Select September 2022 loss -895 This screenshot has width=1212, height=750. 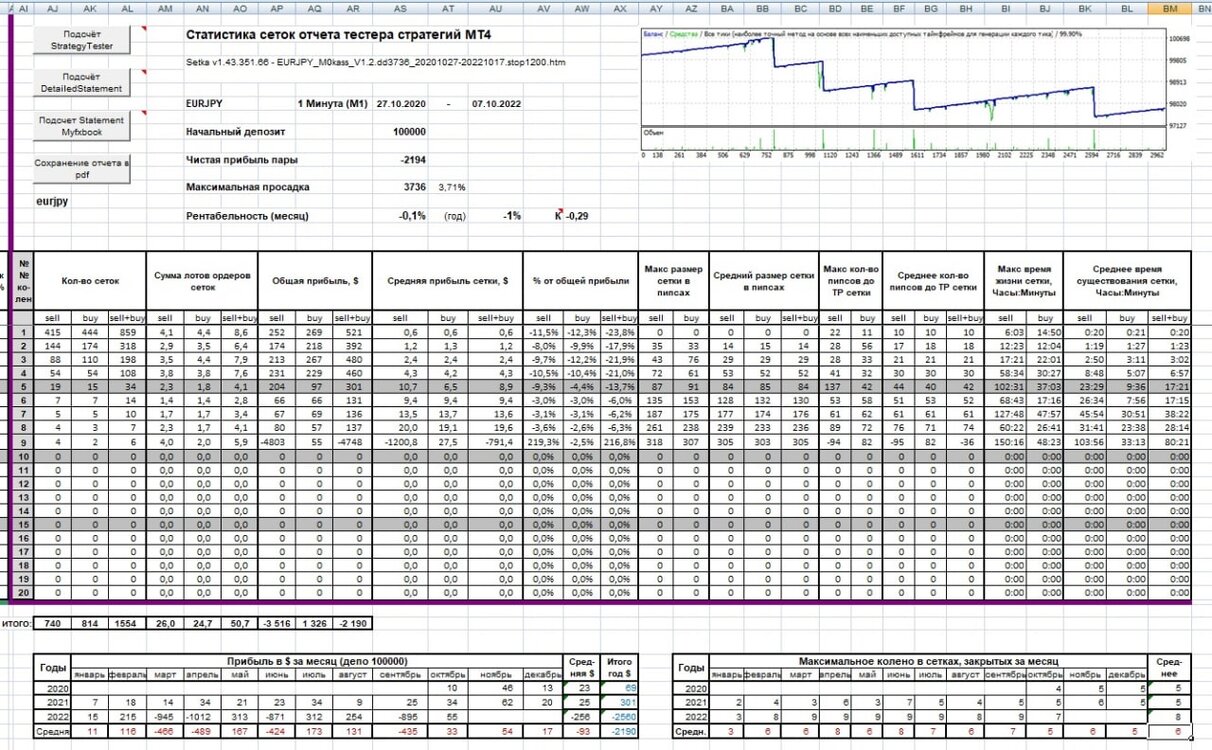point(399,718)
